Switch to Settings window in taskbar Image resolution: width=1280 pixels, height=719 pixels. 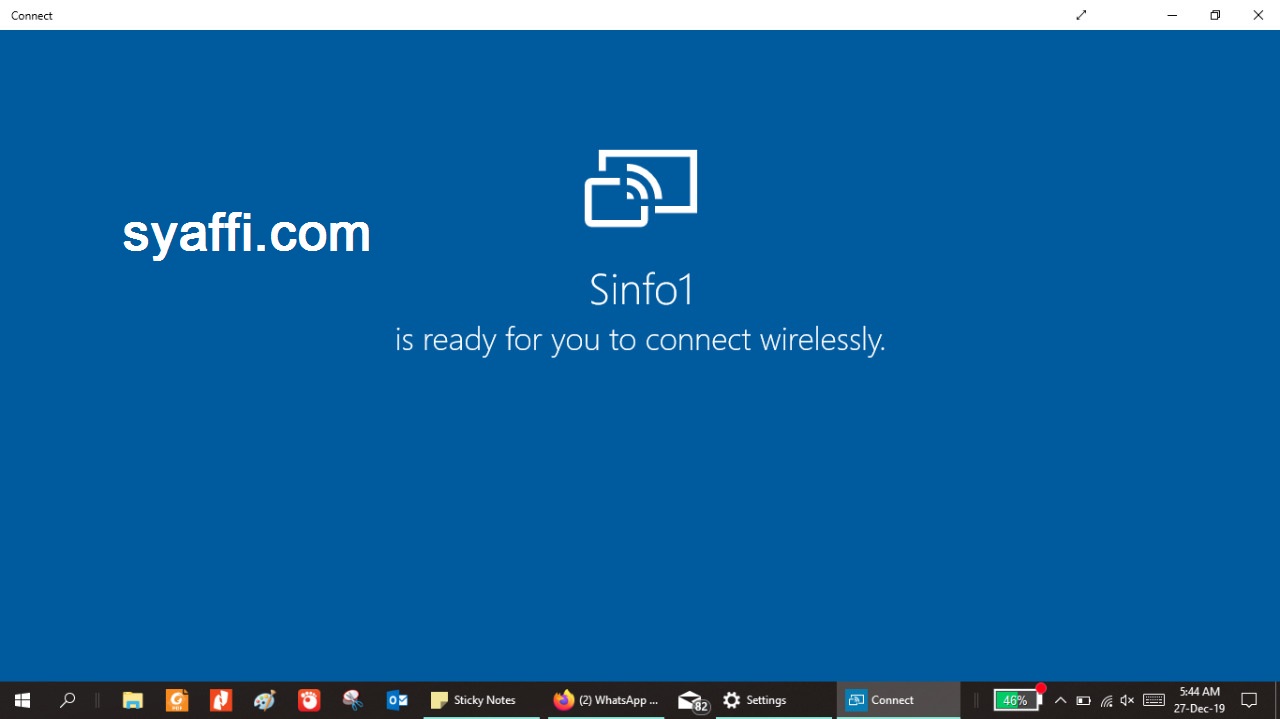point(774,700)
